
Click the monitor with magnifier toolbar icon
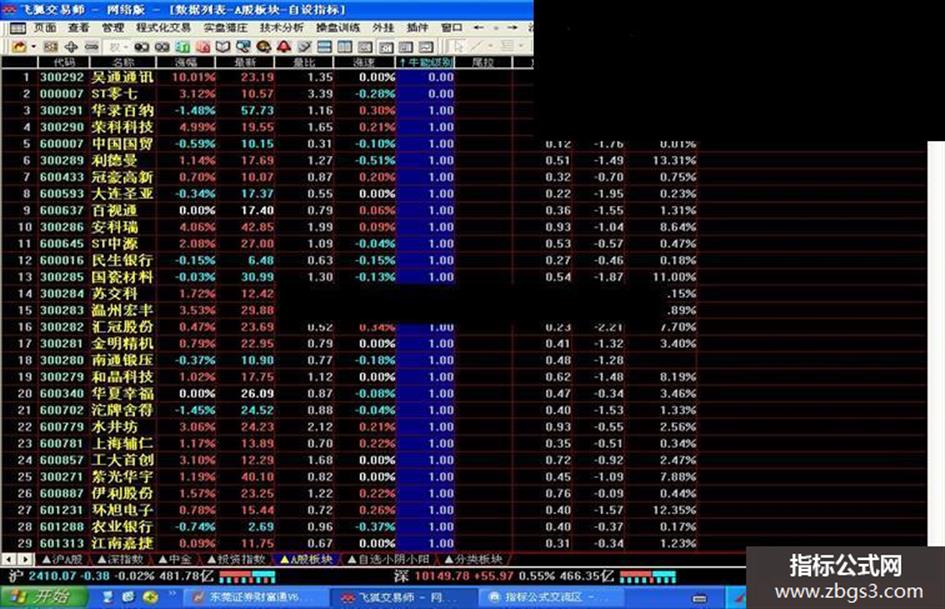click(x=243, y=46)
